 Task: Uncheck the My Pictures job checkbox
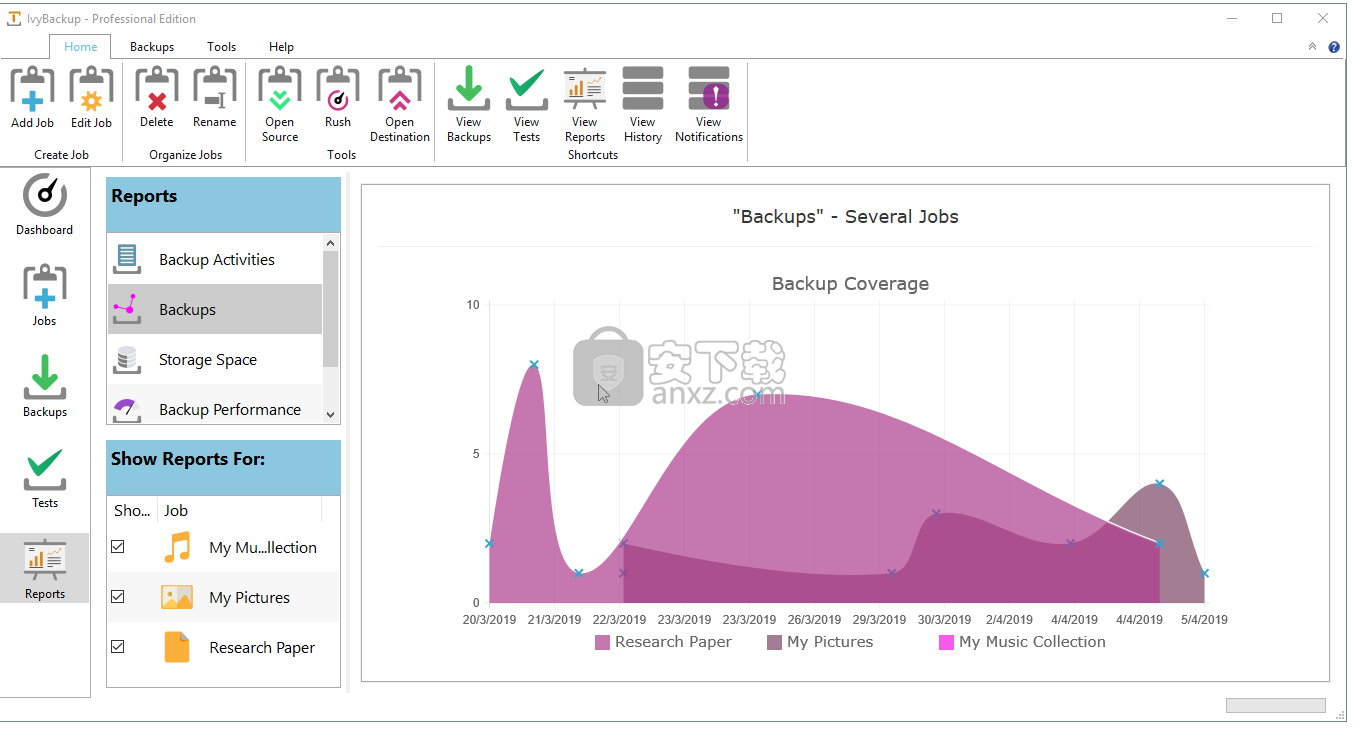(118, 597)
